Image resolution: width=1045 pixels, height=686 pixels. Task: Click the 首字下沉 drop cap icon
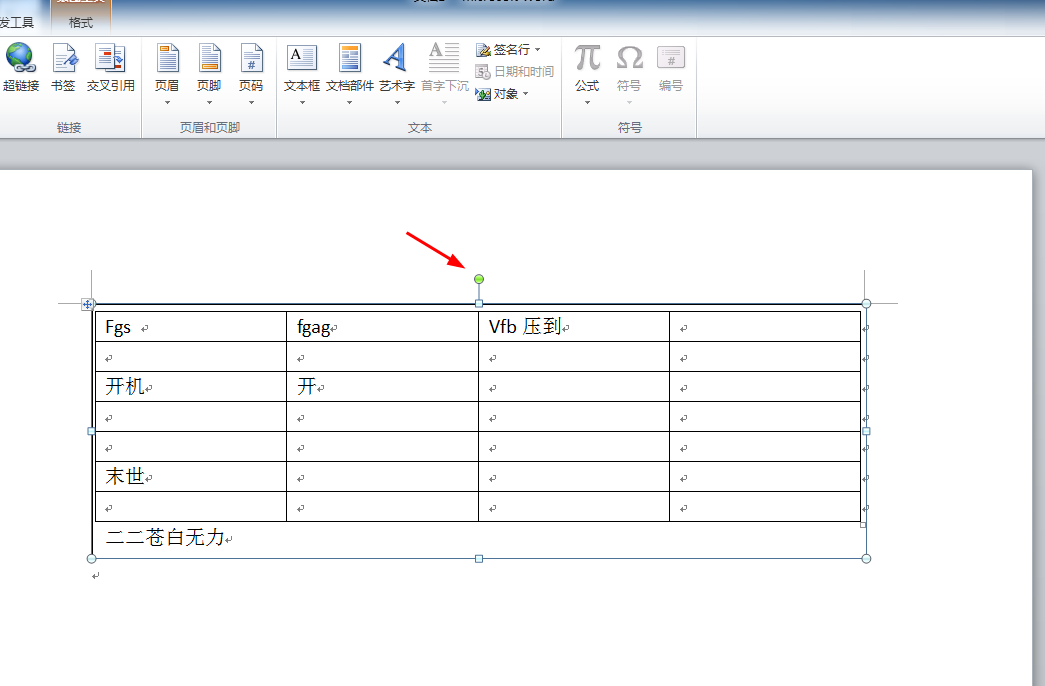[444, 58]
